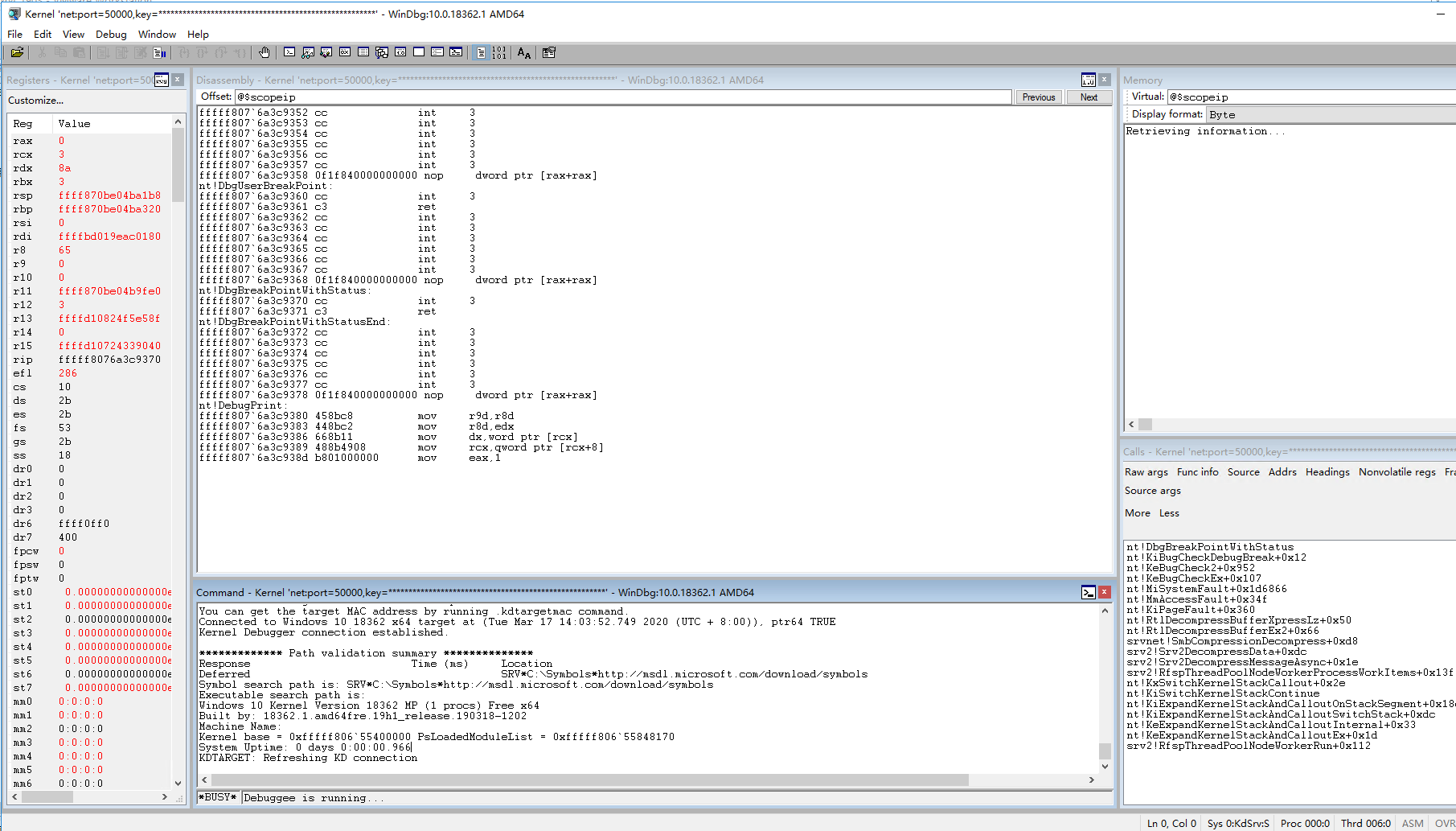1456x831 pixels.
Task: Close the Command panel
Action: pos(1105,592)
